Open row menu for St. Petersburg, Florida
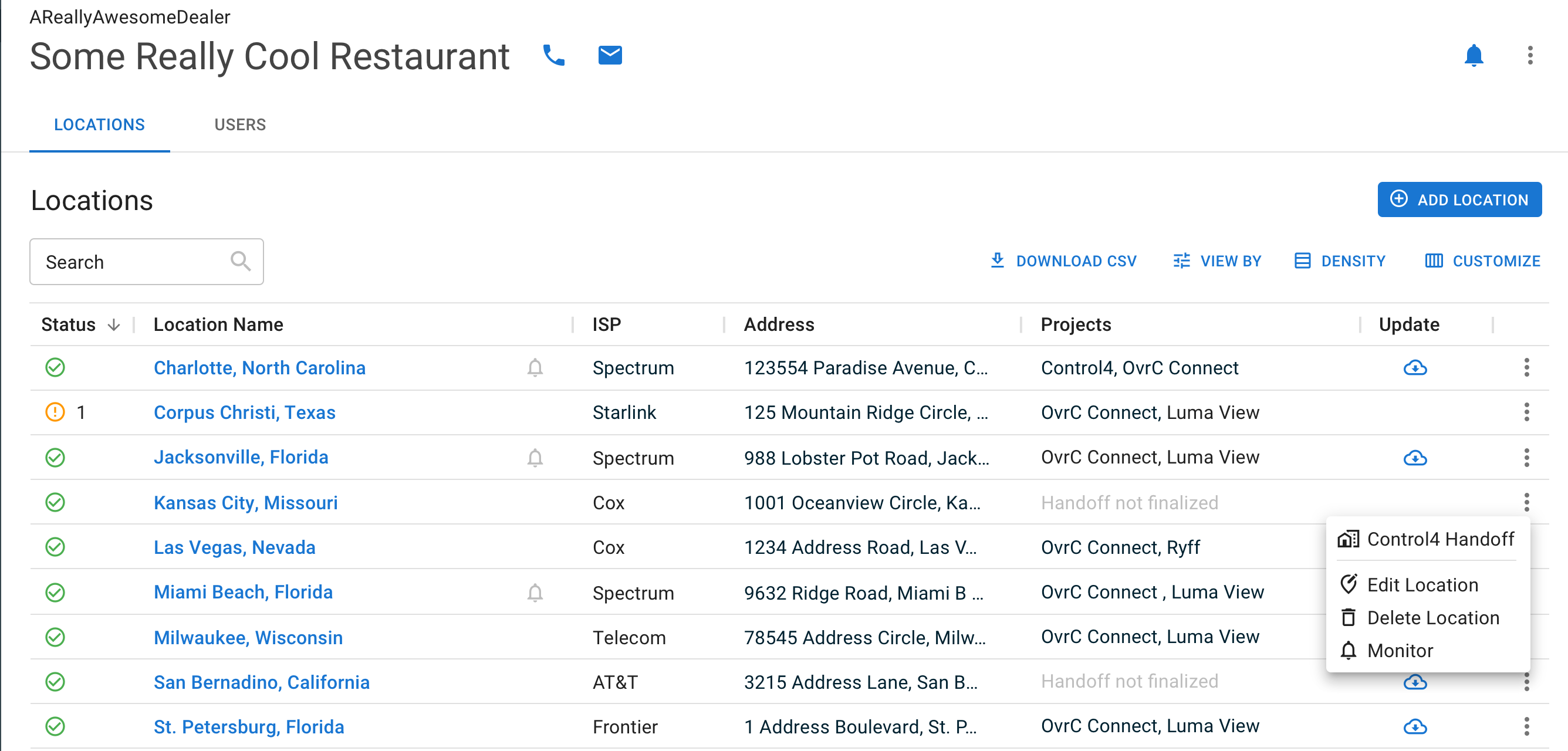Screen dimensions: 1568x751 (1526, 727)
